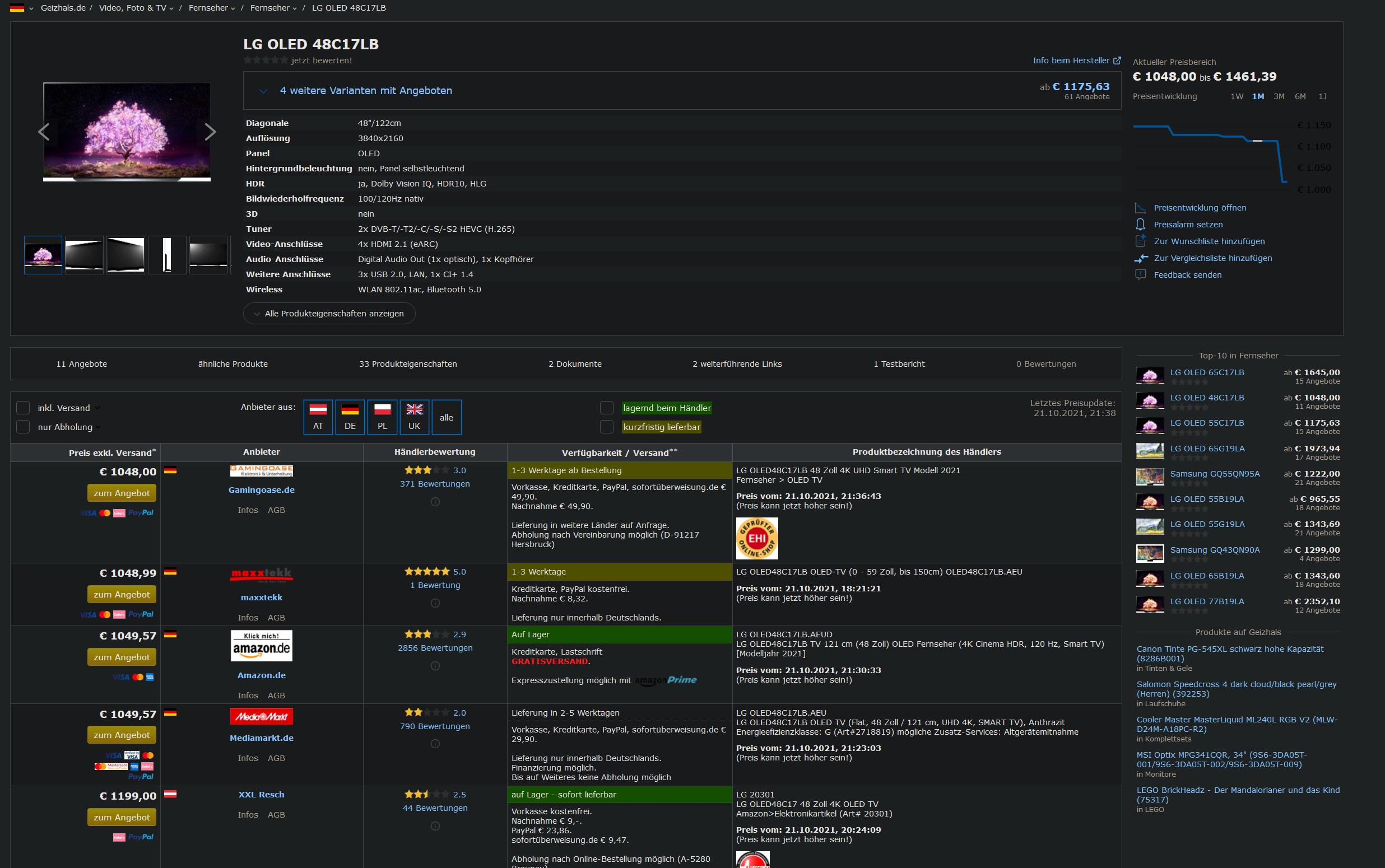Click the Zur Vergleichsliste hinzufügen arrows icon

tap(1140, 258)
